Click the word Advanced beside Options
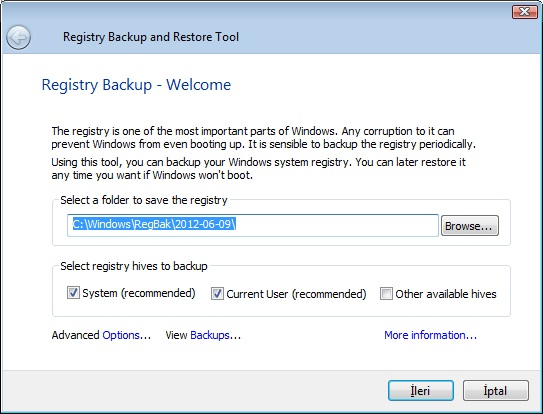 (x=75, y=335)
